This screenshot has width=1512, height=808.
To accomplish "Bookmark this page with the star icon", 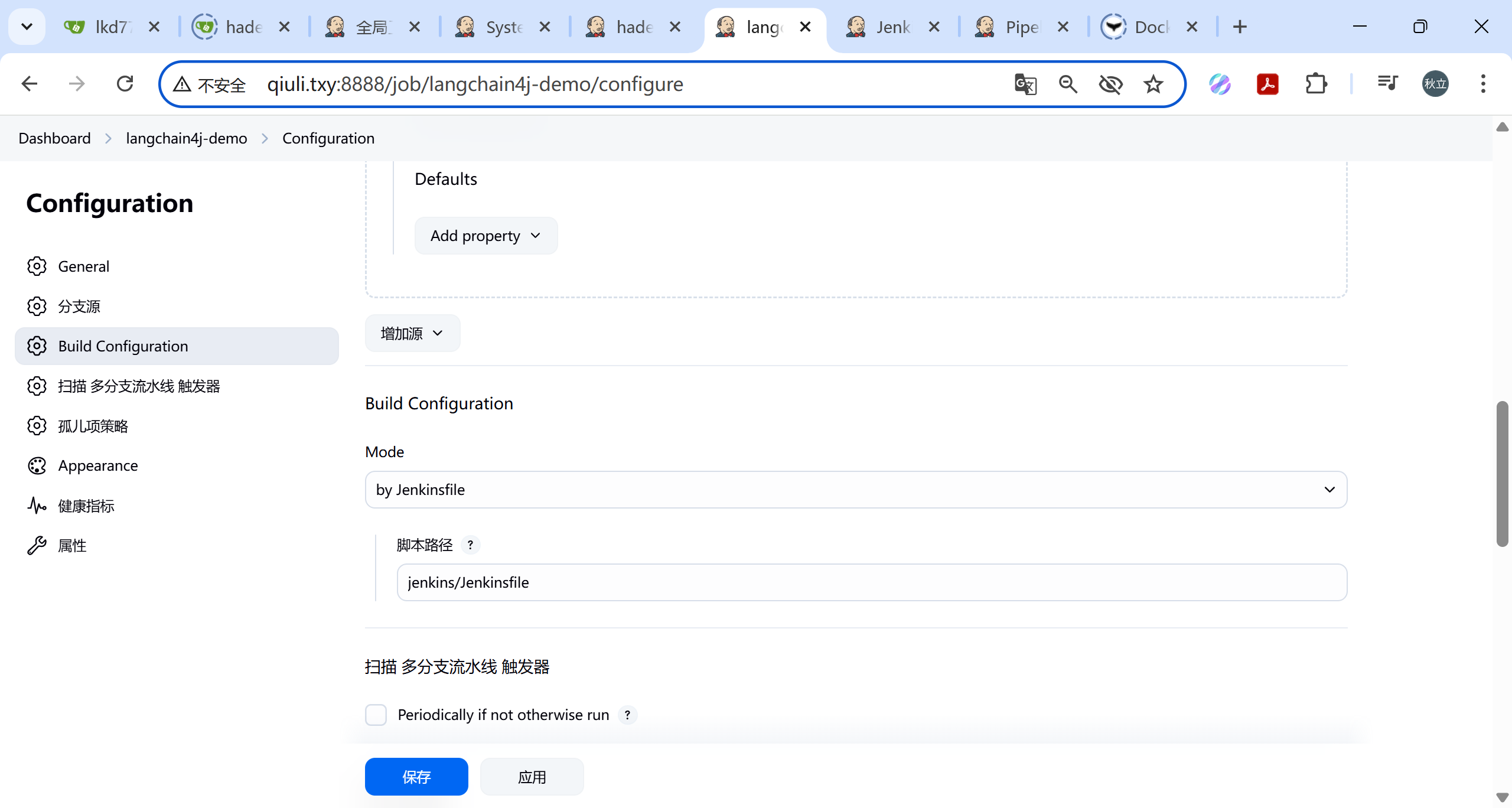I will (x=1153, y=84).
